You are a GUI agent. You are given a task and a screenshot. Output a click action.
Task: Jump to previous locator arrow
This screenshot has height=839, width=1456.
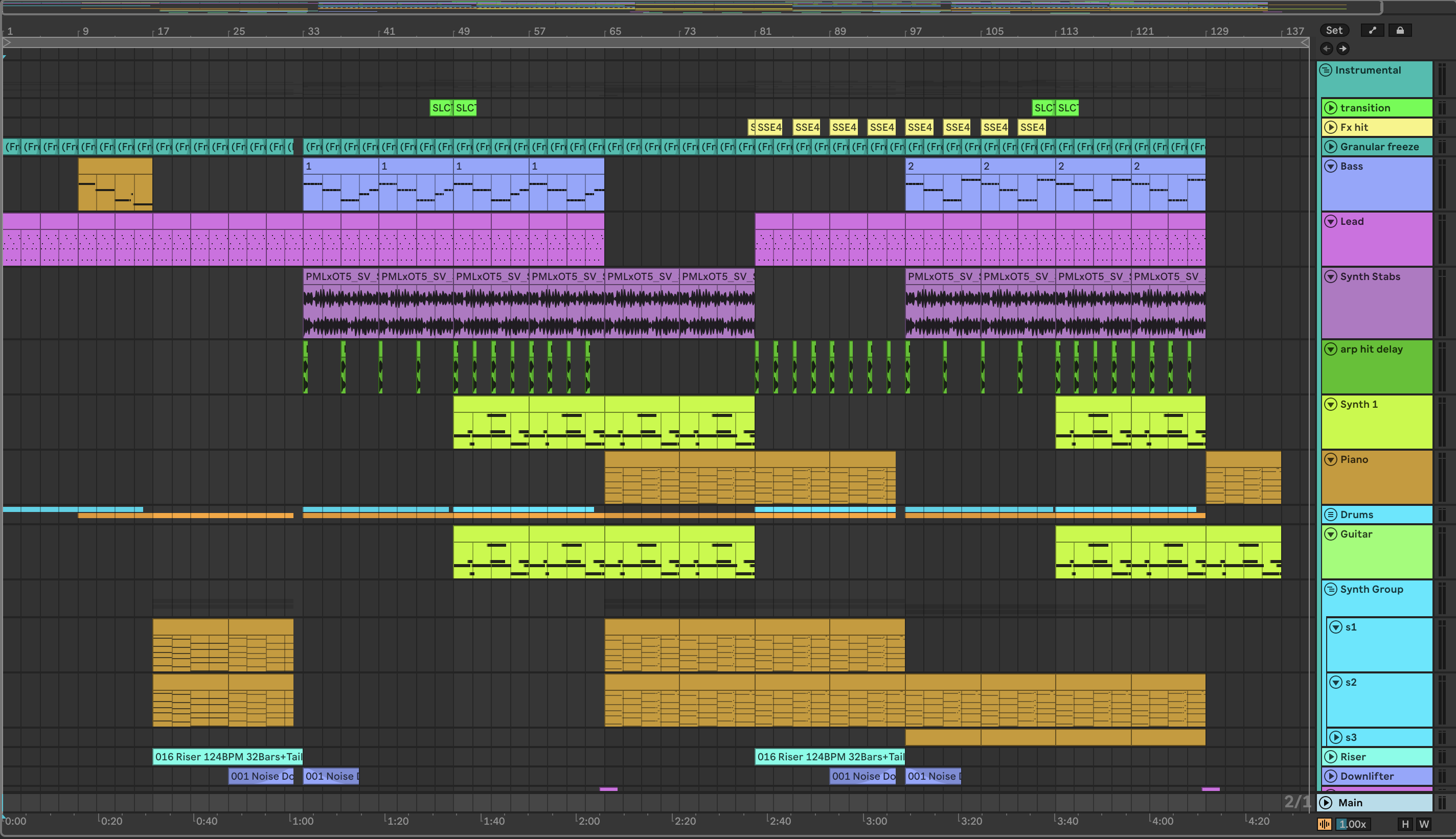[x=1326, y=49]
